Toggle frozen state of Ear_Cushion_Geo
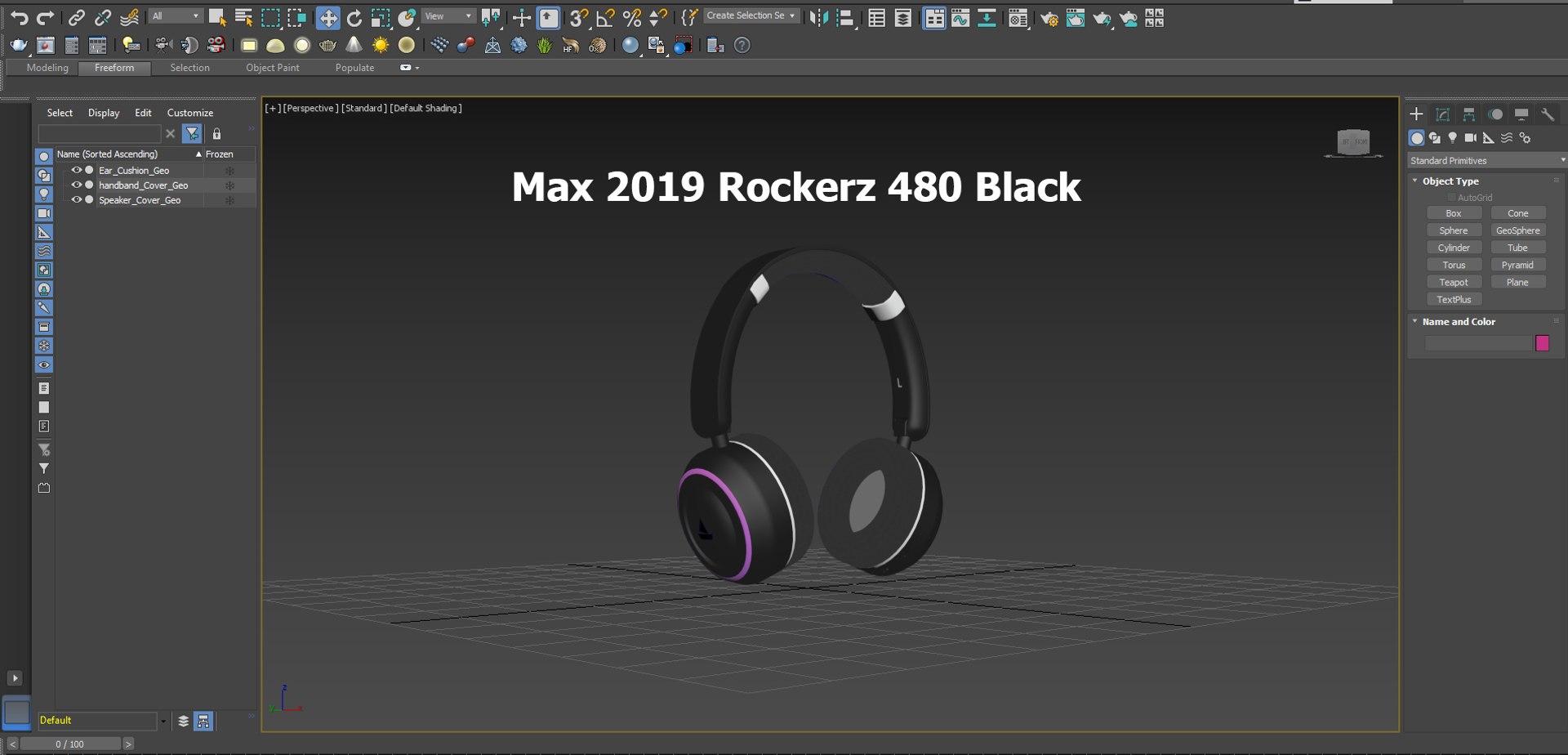This screenshot has width=1568, height=755. (229, 171)
